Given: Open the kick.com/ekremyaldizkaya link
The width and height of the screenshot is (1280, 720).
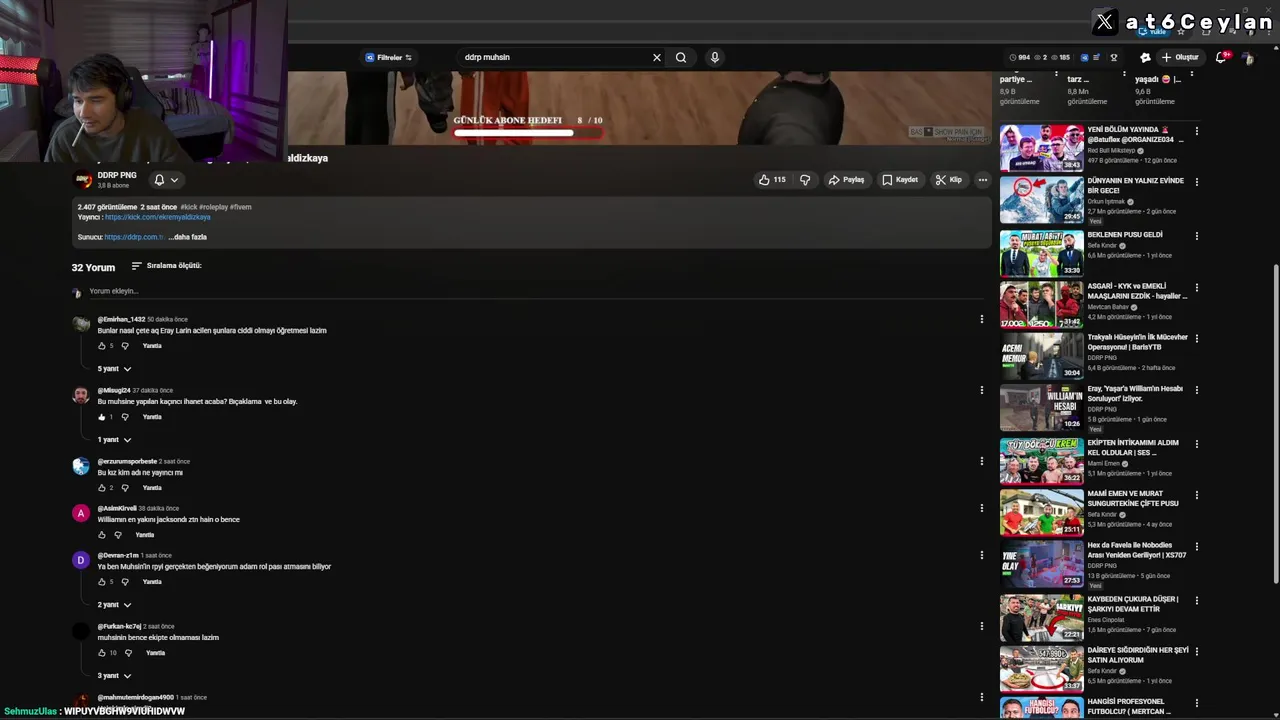Looking at the screenshot, I should point(158,217).
